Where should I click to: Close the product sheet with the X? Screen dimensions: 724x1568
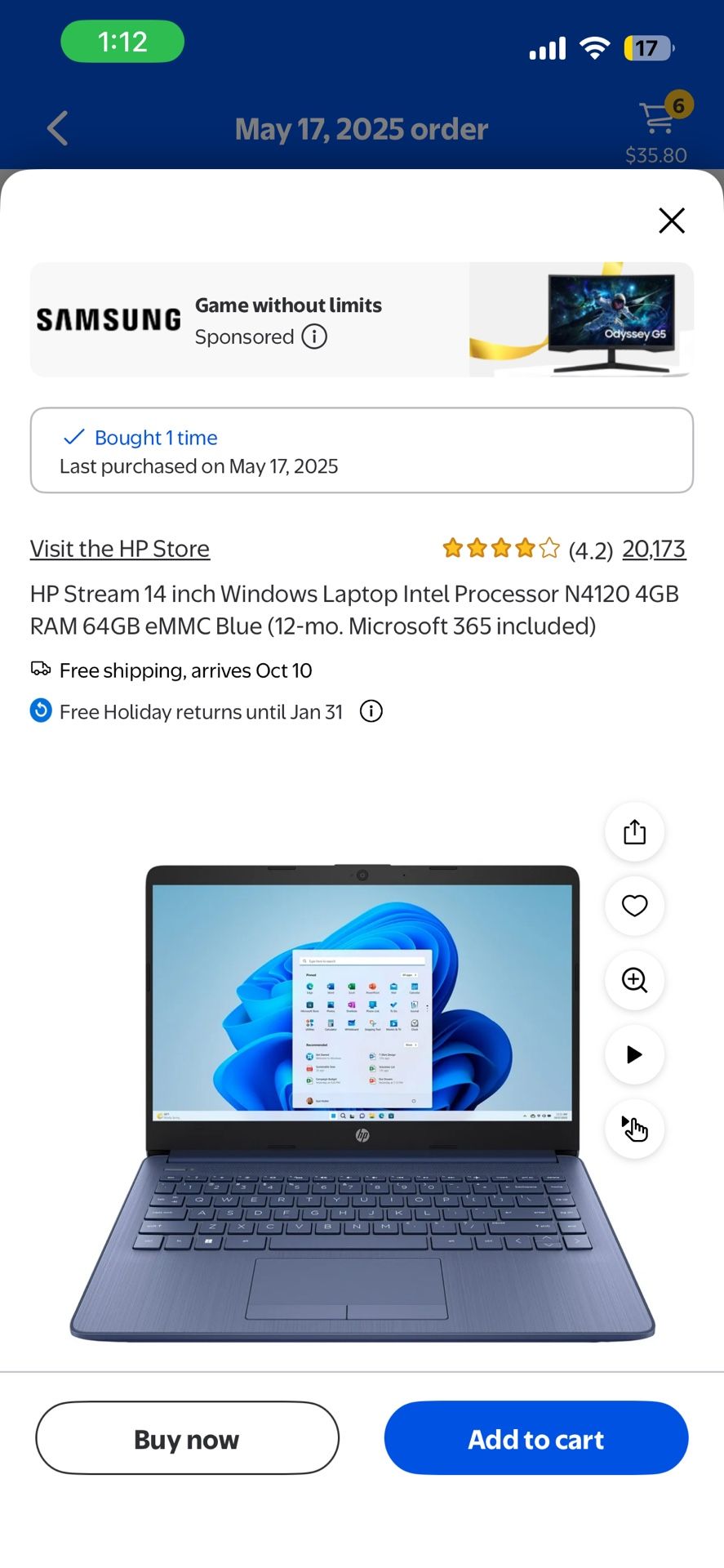(672, 220)
